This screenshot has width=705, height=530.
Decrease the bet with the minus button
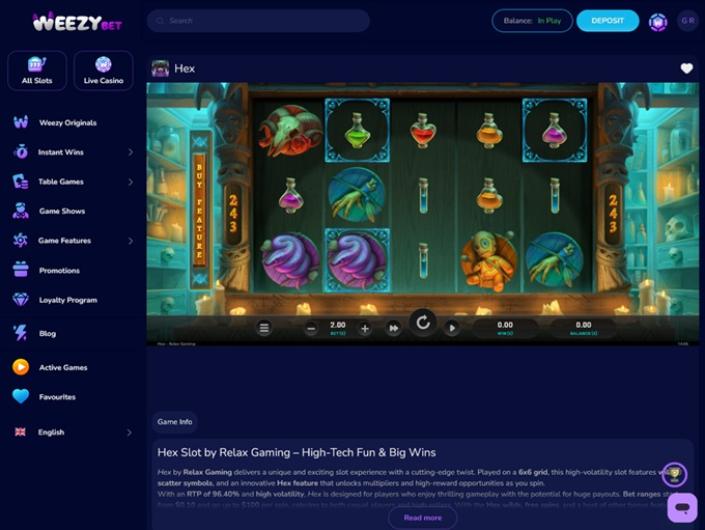click(311, 329)
